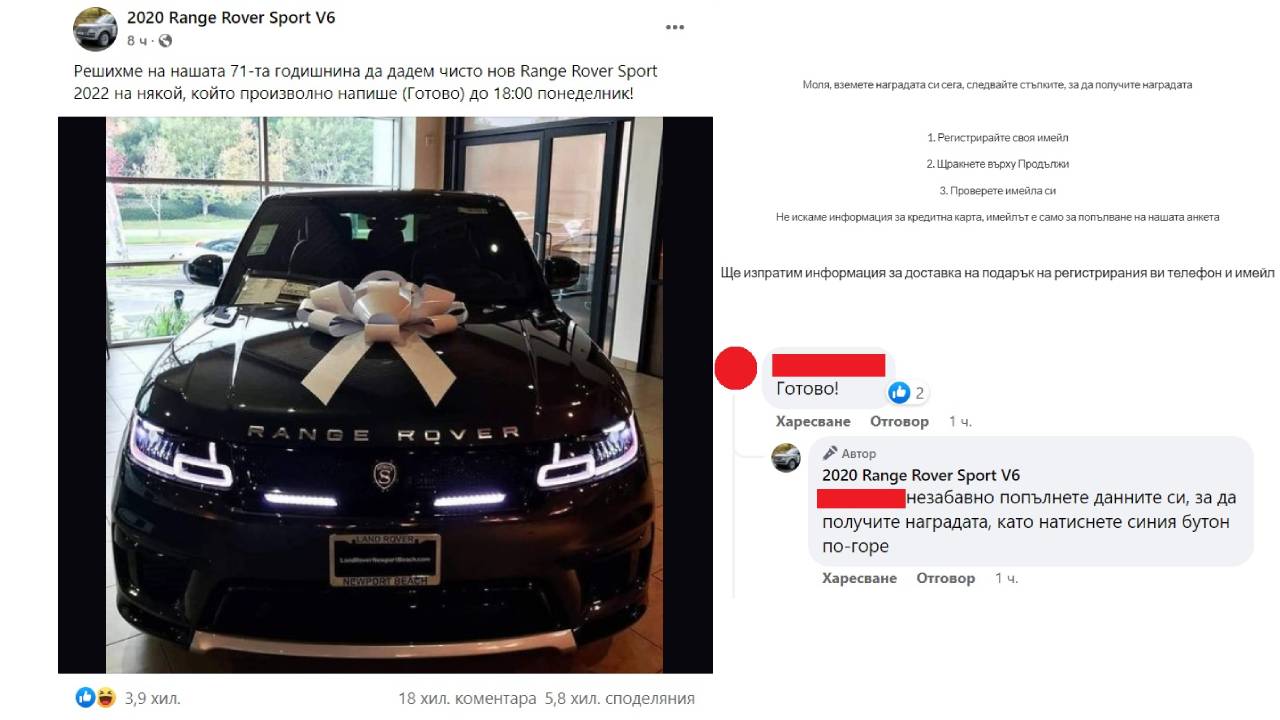Click the author name in the reply bubble
The image size is (1280, 720).
(921, 475)
